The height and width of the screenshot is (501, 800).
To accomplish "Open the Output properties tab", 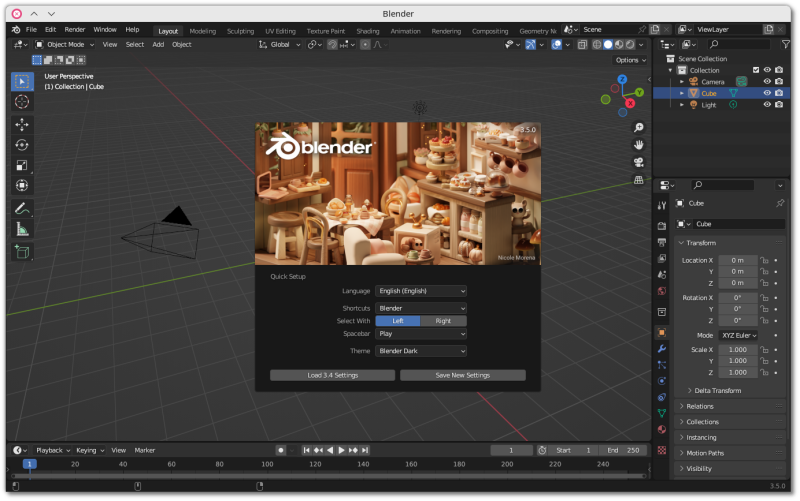I will (662, 242).
